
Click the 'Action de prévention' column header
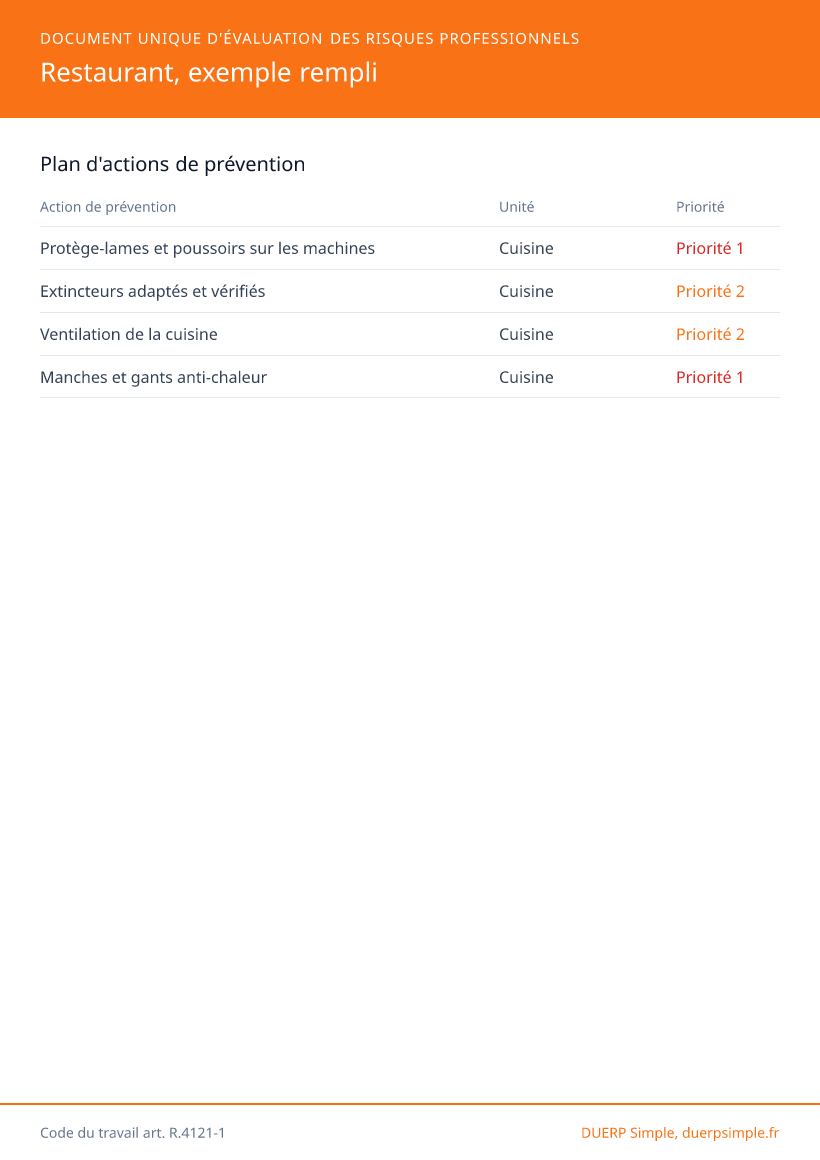(x=108, y=207)
